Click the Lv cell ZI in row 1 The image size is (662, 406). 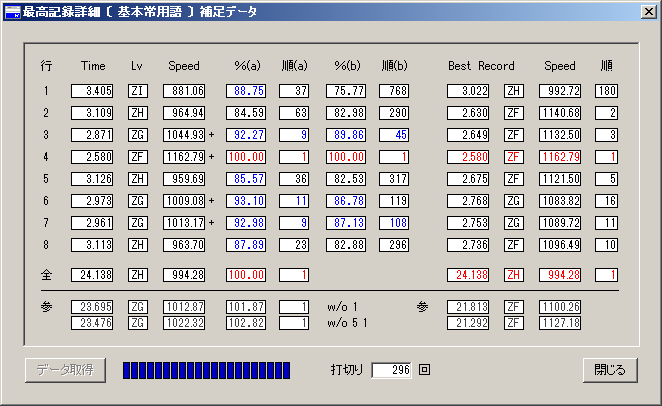(138, 91)
